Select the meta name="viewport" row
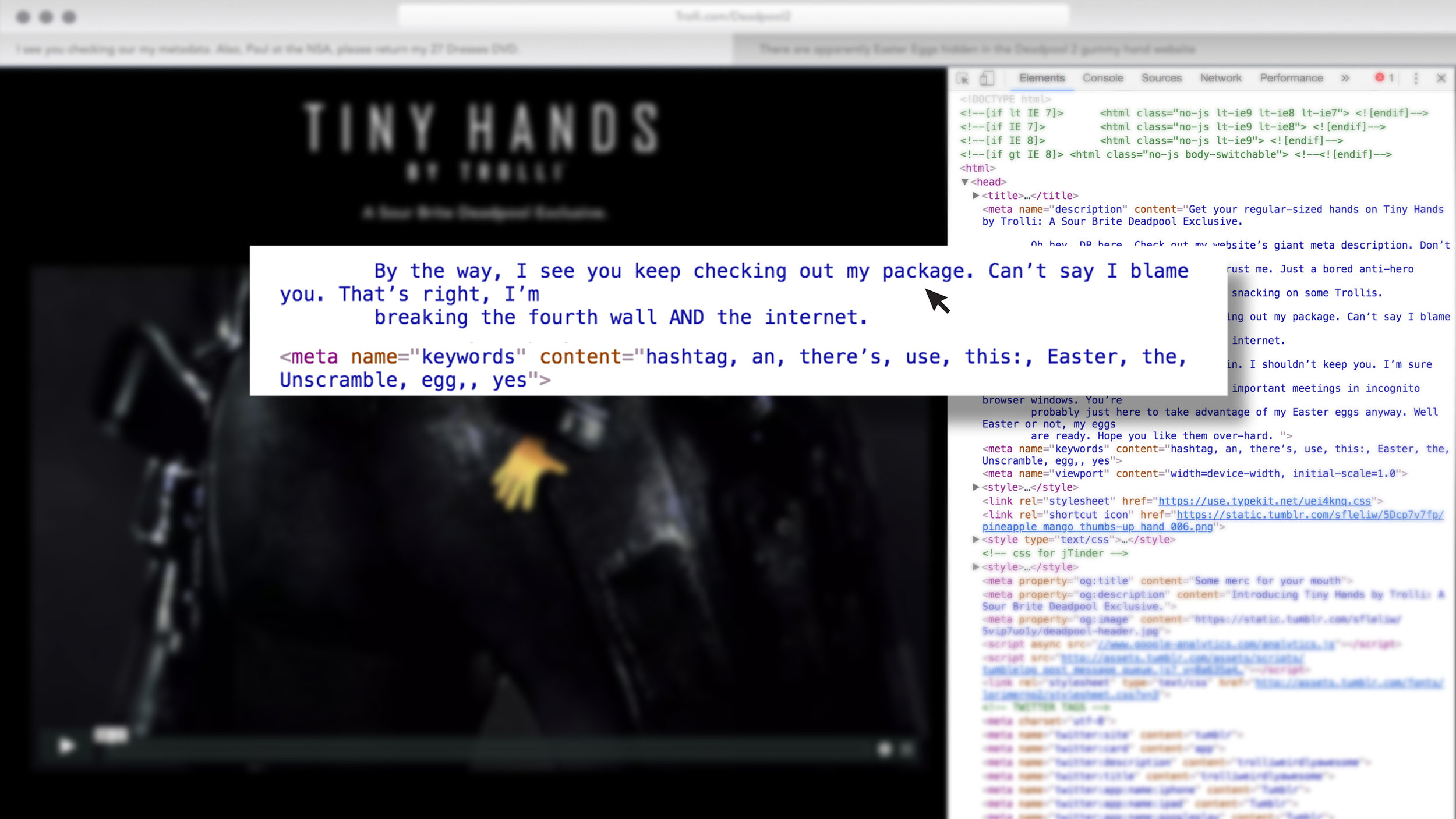 (x=1195, y=474)
